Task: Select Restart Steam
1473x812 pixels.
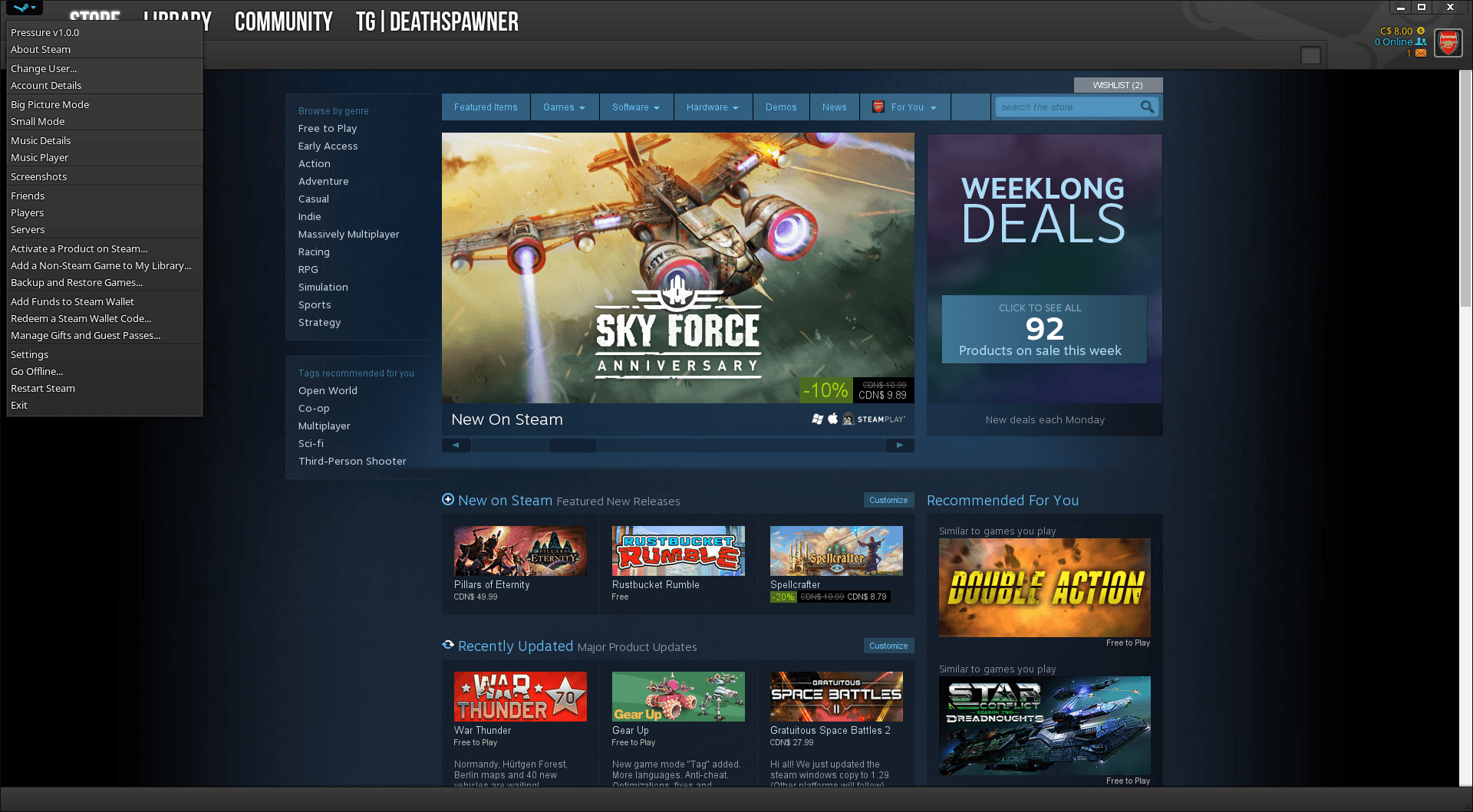Action: click(x=104, y=388)
